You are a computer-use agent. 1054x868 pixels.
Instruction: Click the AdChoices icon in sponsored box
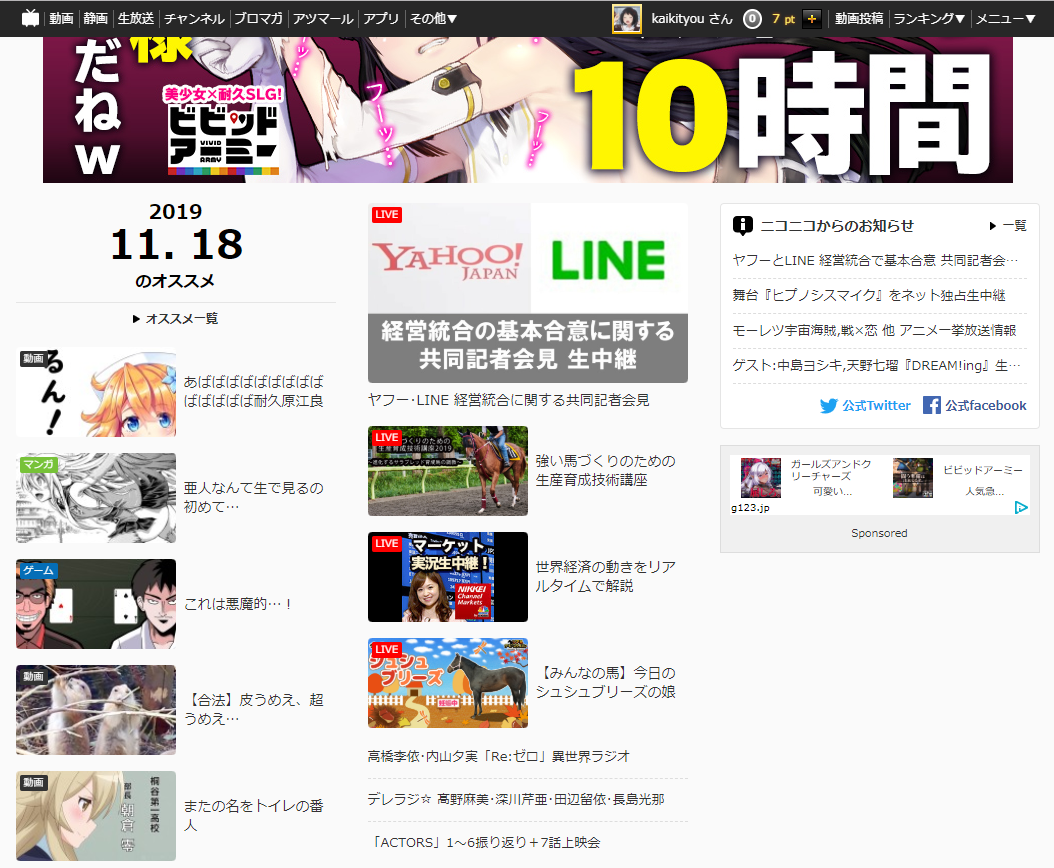coord(1020,508)
